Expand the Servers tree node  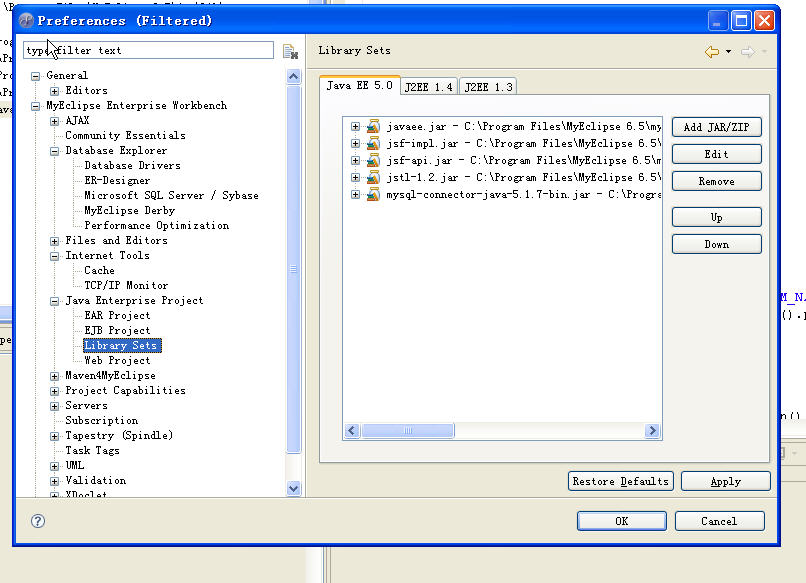[54, 406]
